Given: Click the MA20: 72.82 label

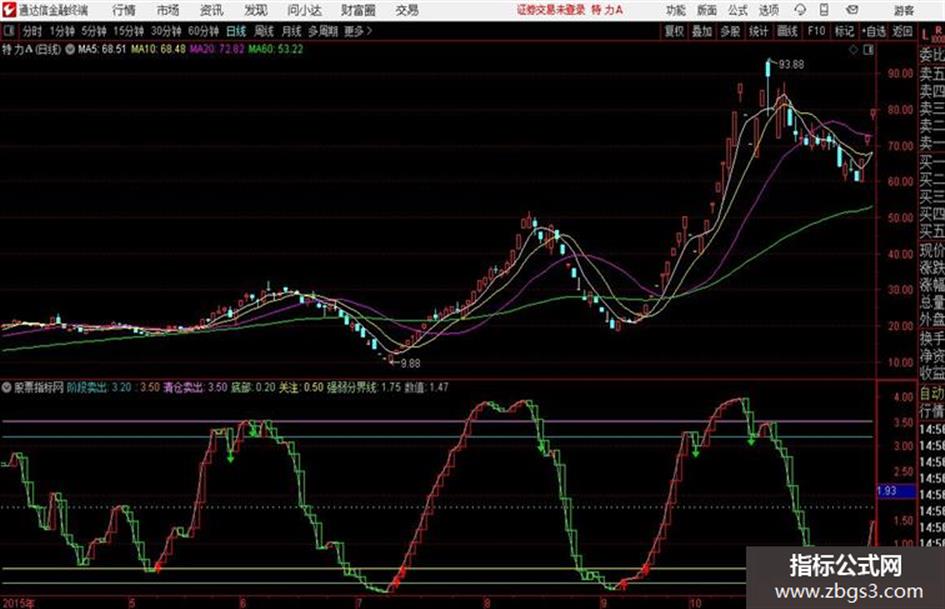Looking at the screenshot, I should [x=218, y=49].
